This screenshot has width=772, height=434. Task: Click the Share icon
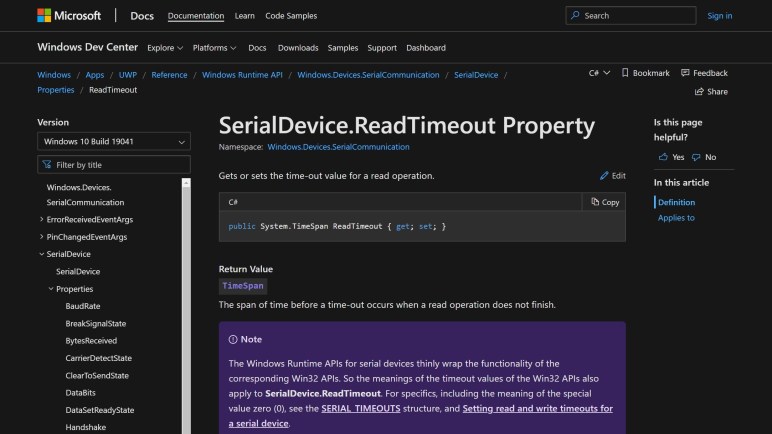click(x=698, y=91)
